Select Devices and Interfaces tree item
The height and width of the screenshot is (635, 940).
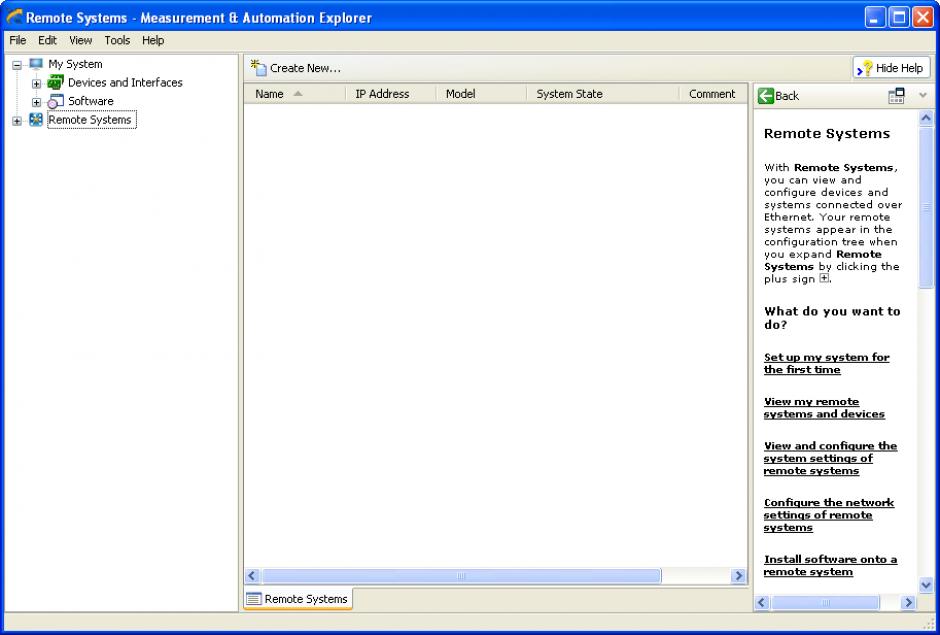click(x=125, y=82)
